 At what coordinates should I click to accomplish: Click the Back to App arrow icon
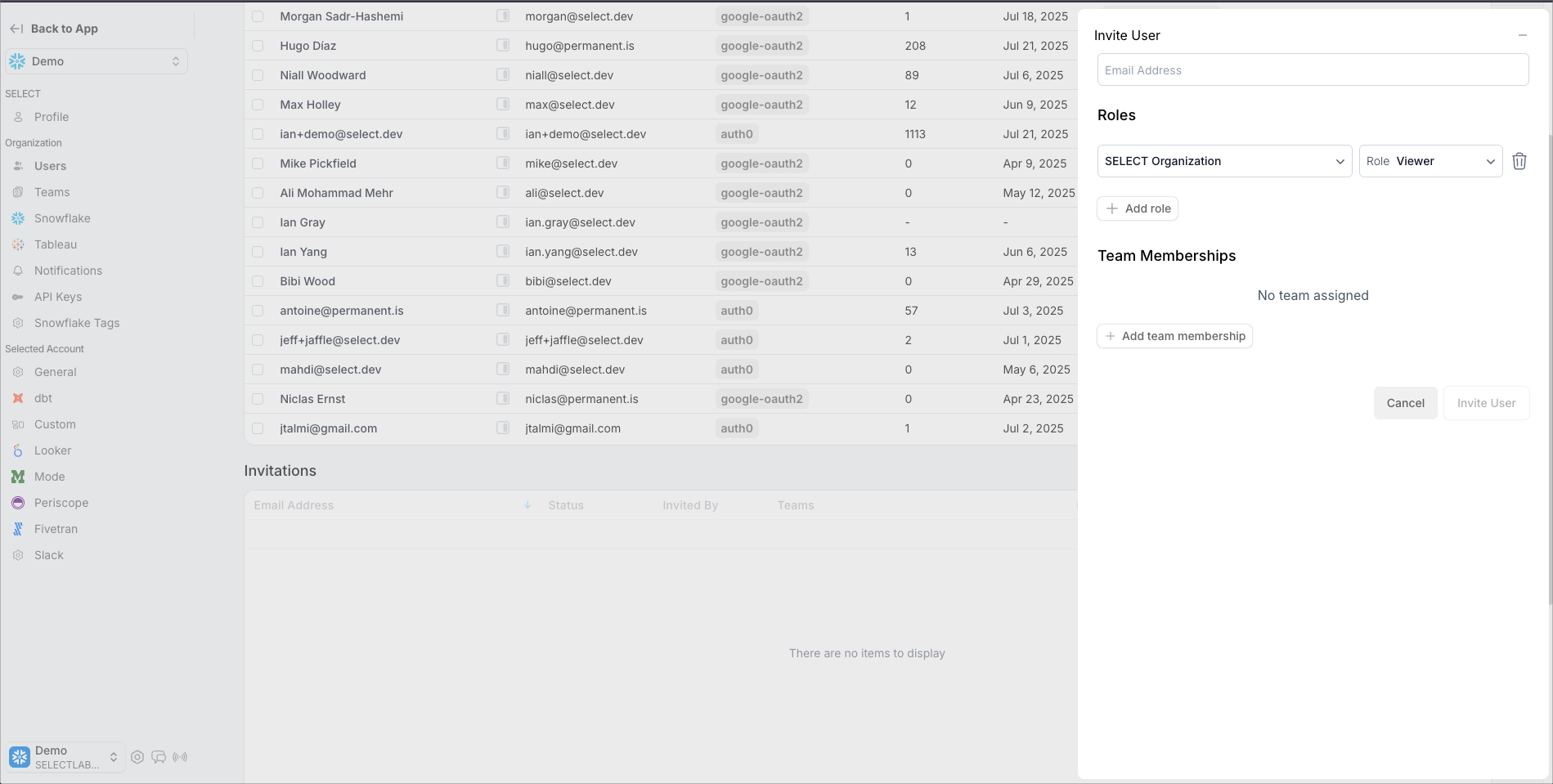click(x=16, y=29)
